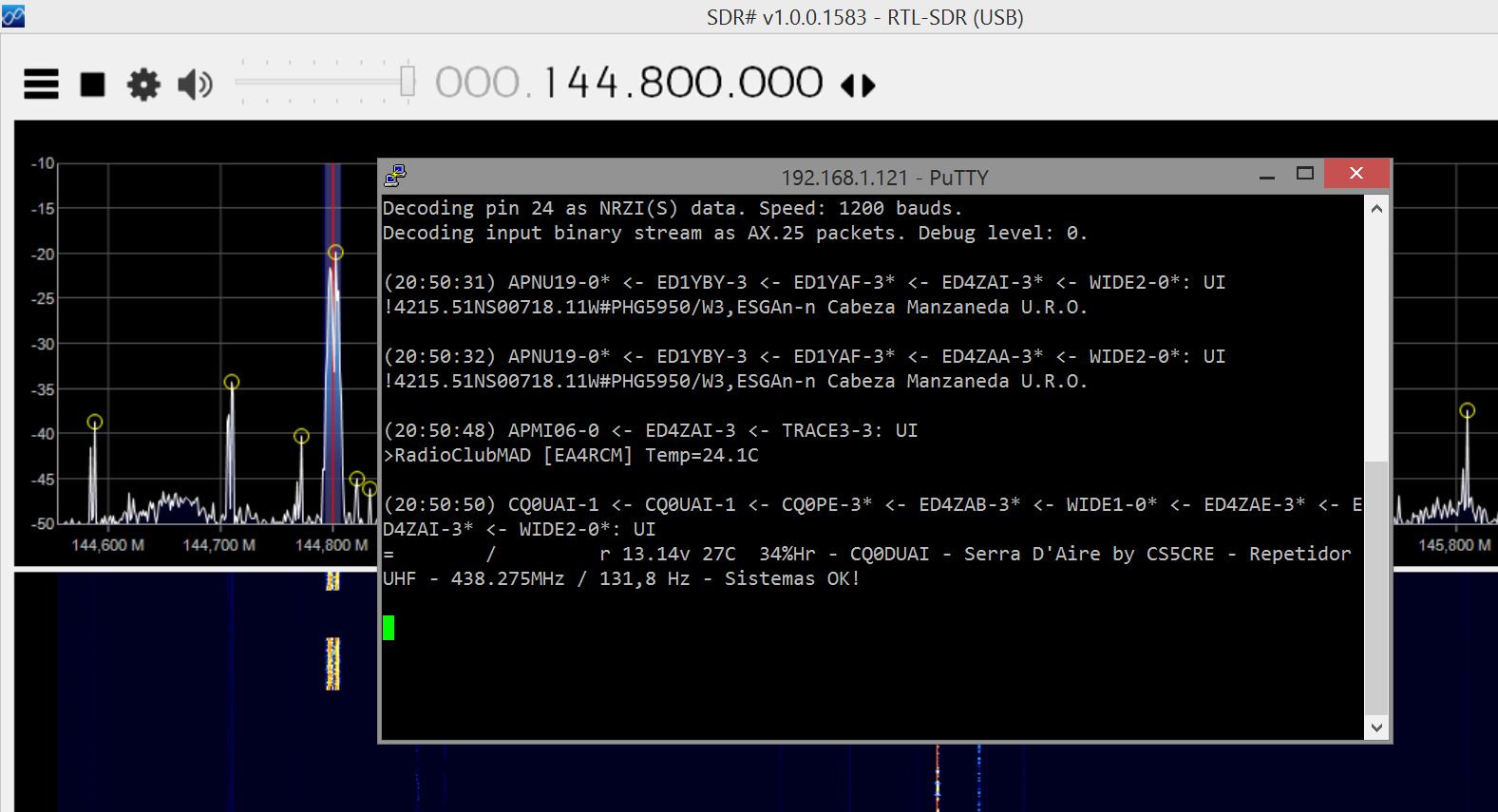Click the '(20:50:32)' timestamp in PuTTY
1498x812 pixels.
[440, 356]
